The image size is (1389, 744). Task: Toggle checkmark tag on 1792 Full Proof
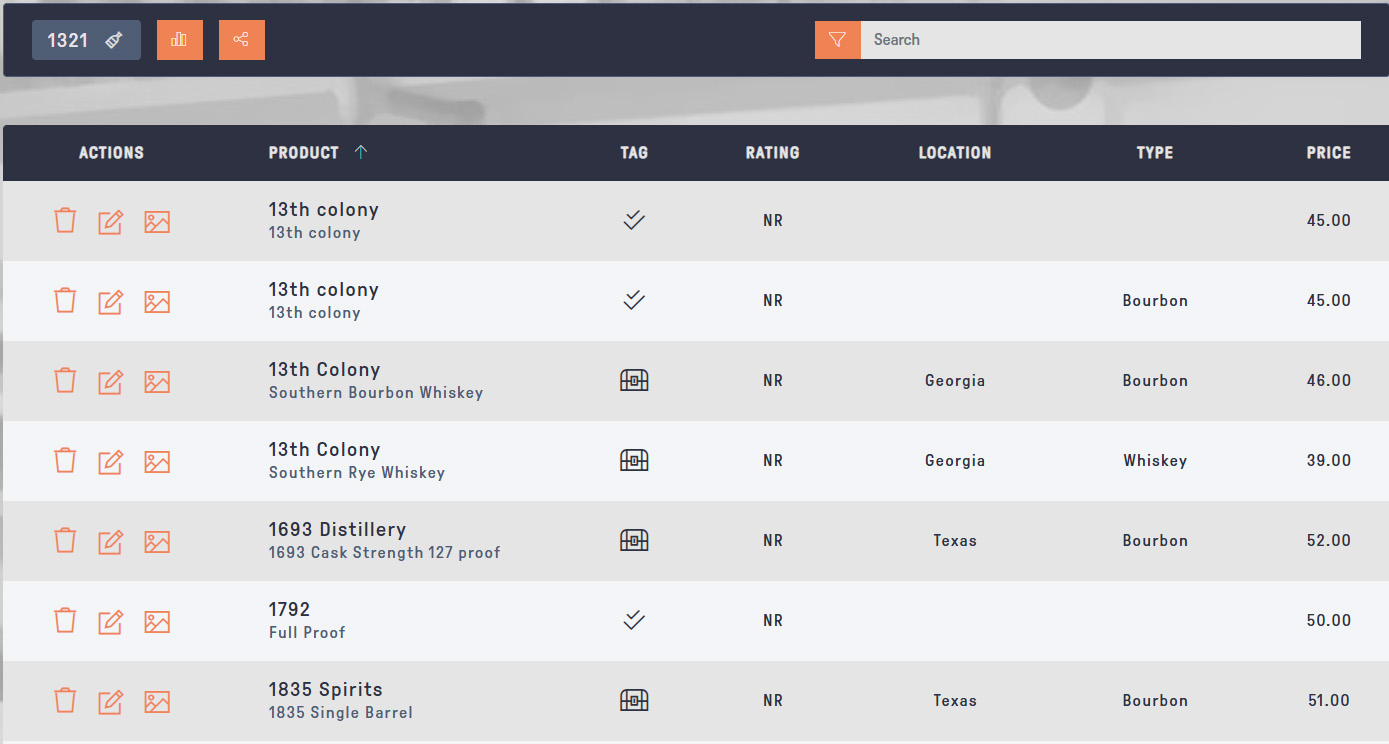634,620
